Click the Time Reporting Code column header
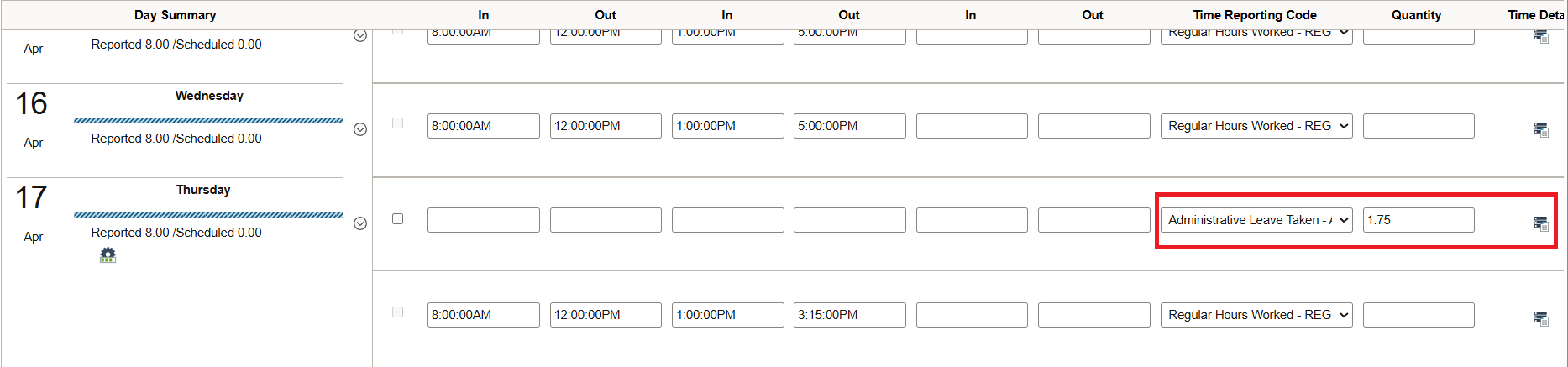 point(1255,15)
